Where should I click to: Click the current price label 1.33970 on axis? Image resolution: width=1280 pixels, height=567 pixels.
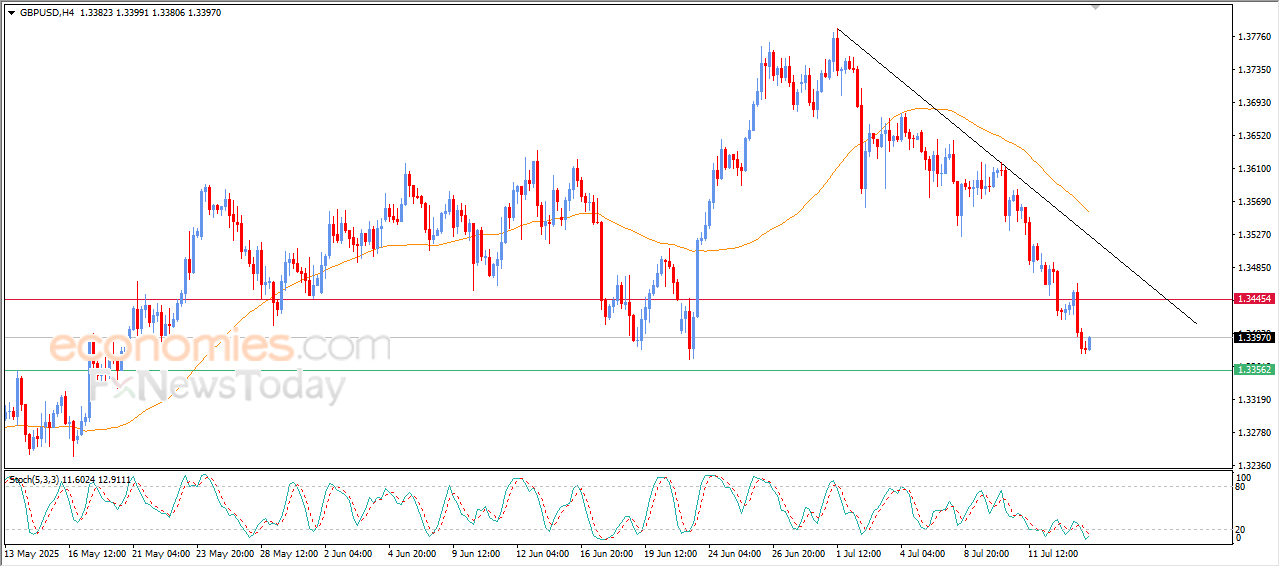(1254, 338)
